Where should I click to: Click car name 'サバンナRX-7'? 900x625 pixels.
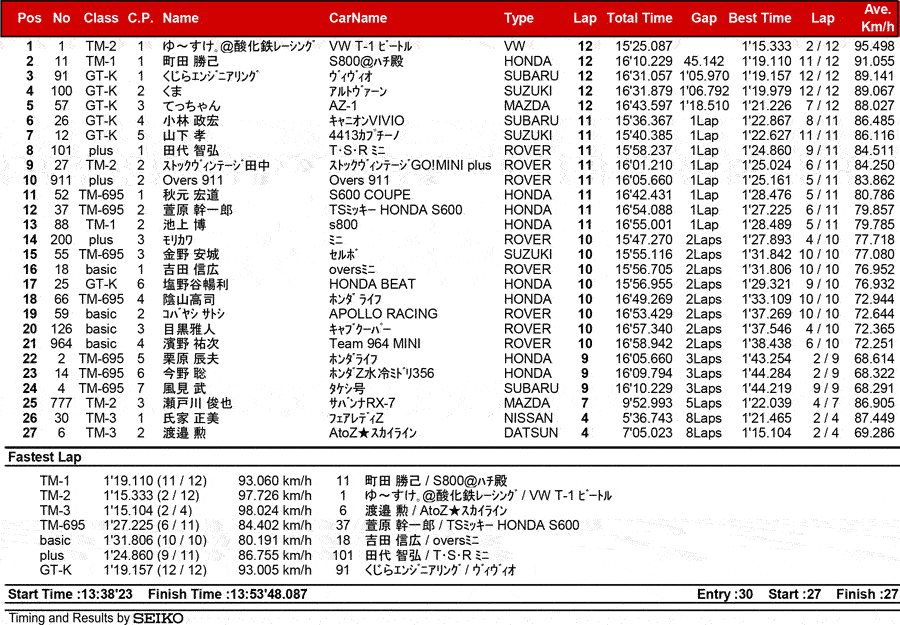coord(362,403)
